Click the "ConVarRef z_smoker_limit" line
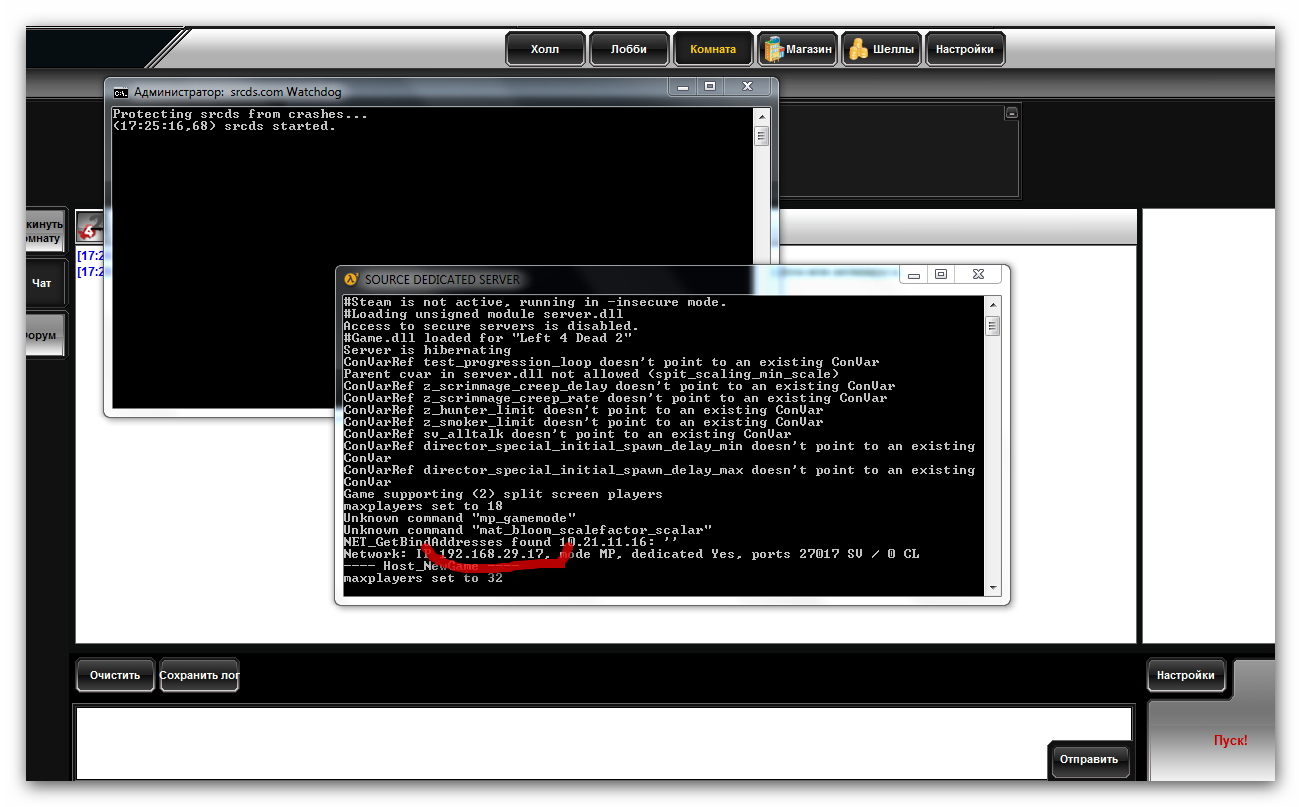 [x=583, y=422]
